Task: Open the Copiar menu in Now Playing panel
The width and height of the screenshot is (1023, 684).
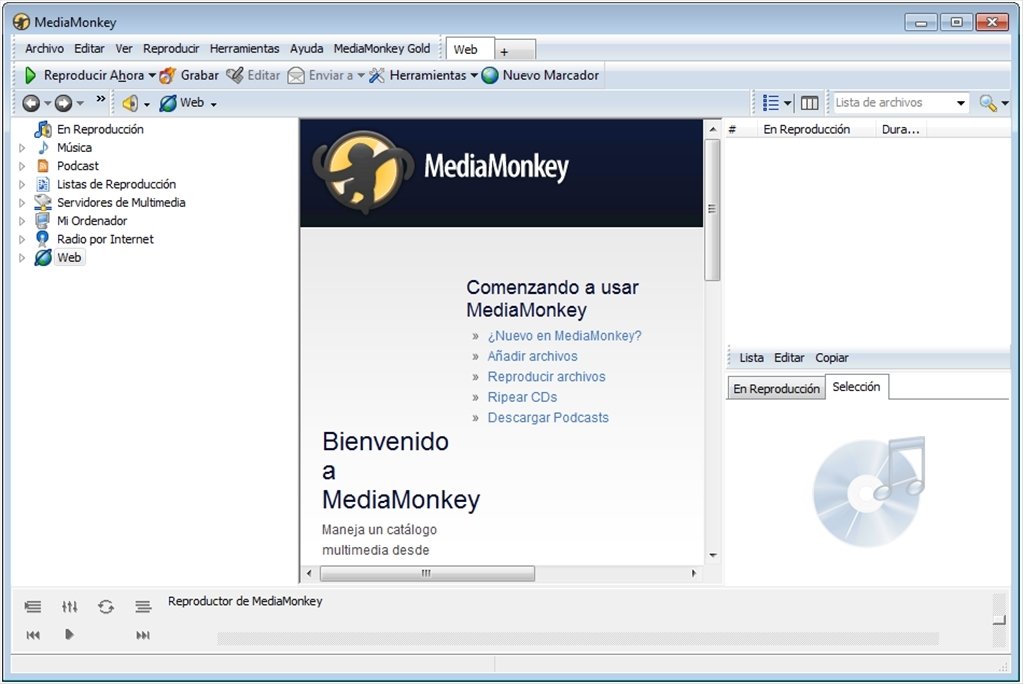Action: tap(832, 358)
